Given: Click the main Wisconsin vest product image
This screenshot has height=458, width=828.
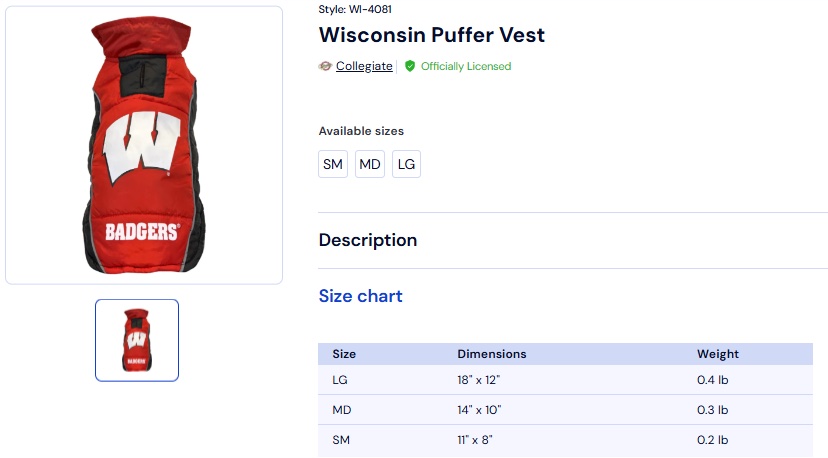Looking at the screenshot, I should point(144,145).
